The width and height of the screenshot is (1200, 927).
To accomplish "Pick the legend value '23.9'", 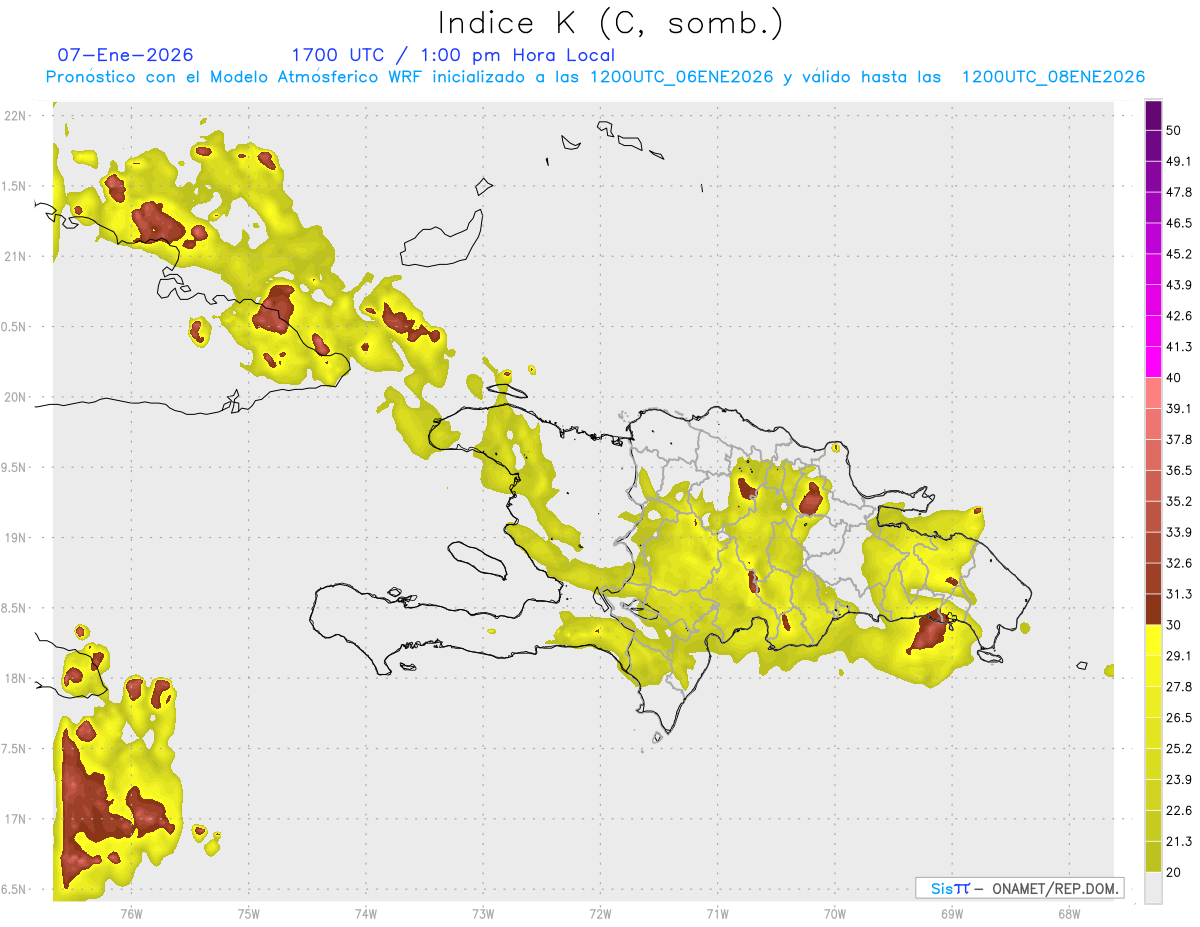I will pos(1178,780).
